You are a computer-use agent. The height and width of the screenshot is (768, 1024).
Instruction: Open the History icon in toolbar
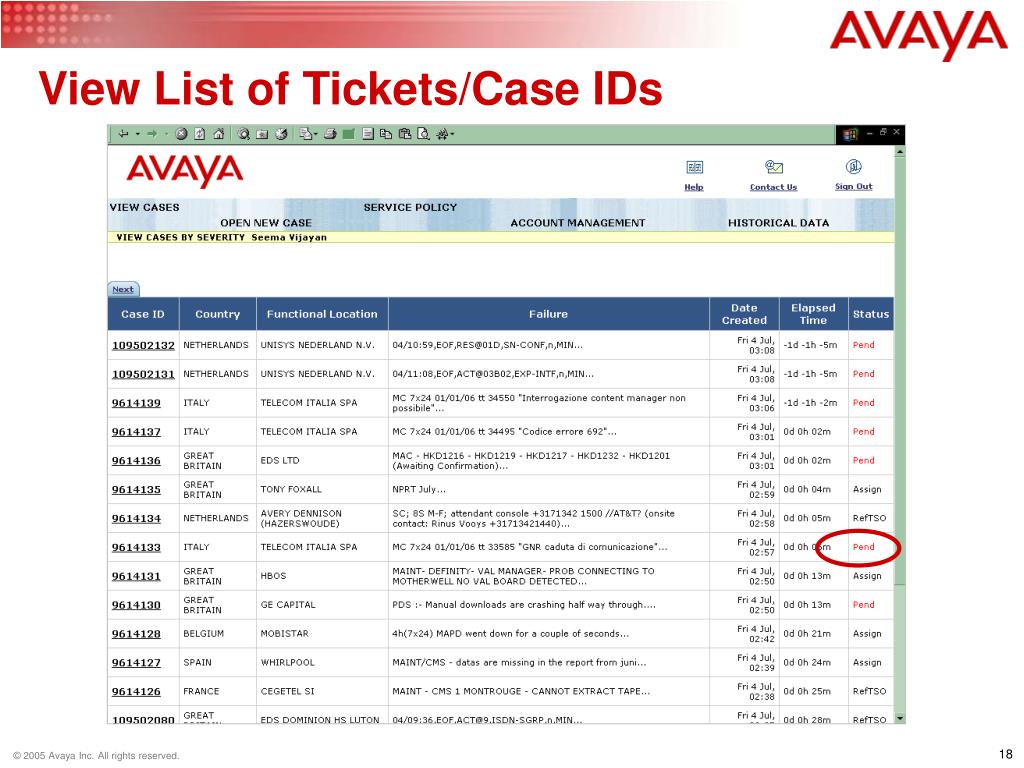pyautogui.click(x=281, y=134)
